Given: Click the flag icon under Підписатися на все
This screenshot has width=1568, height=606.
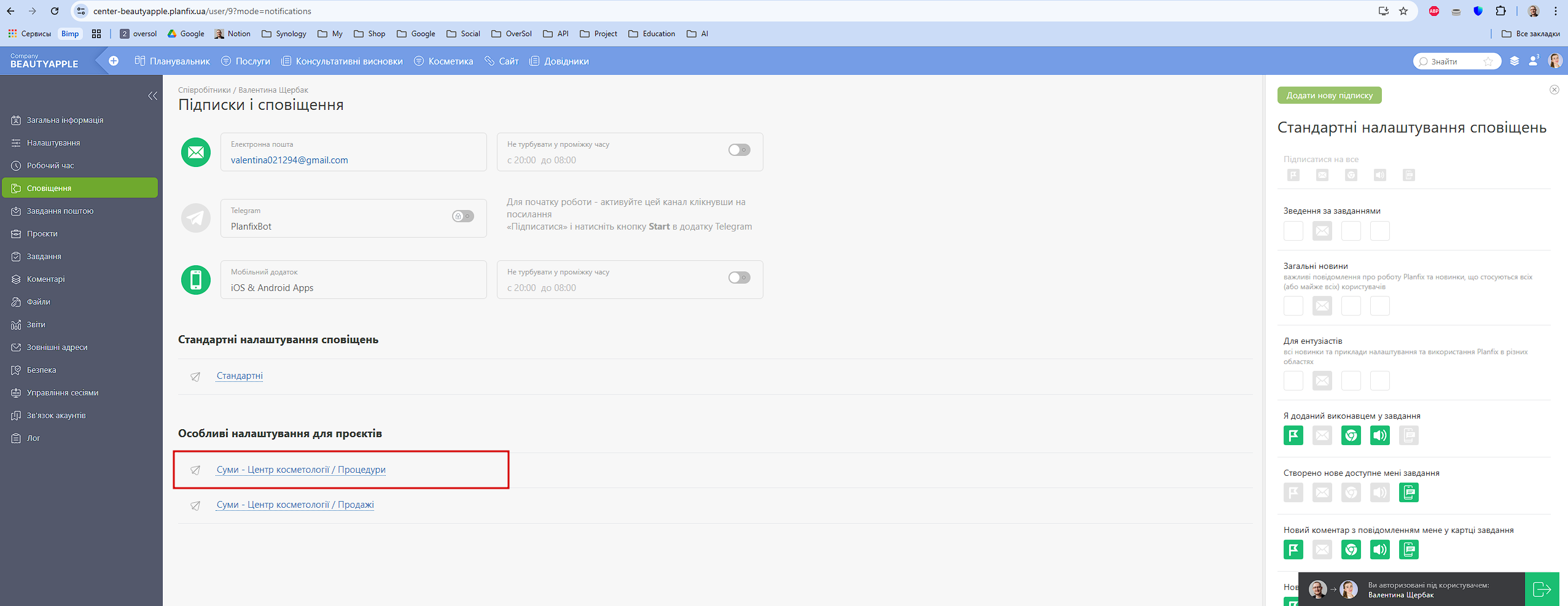Looking at the screenshot, I should (x=1293, y=175).
